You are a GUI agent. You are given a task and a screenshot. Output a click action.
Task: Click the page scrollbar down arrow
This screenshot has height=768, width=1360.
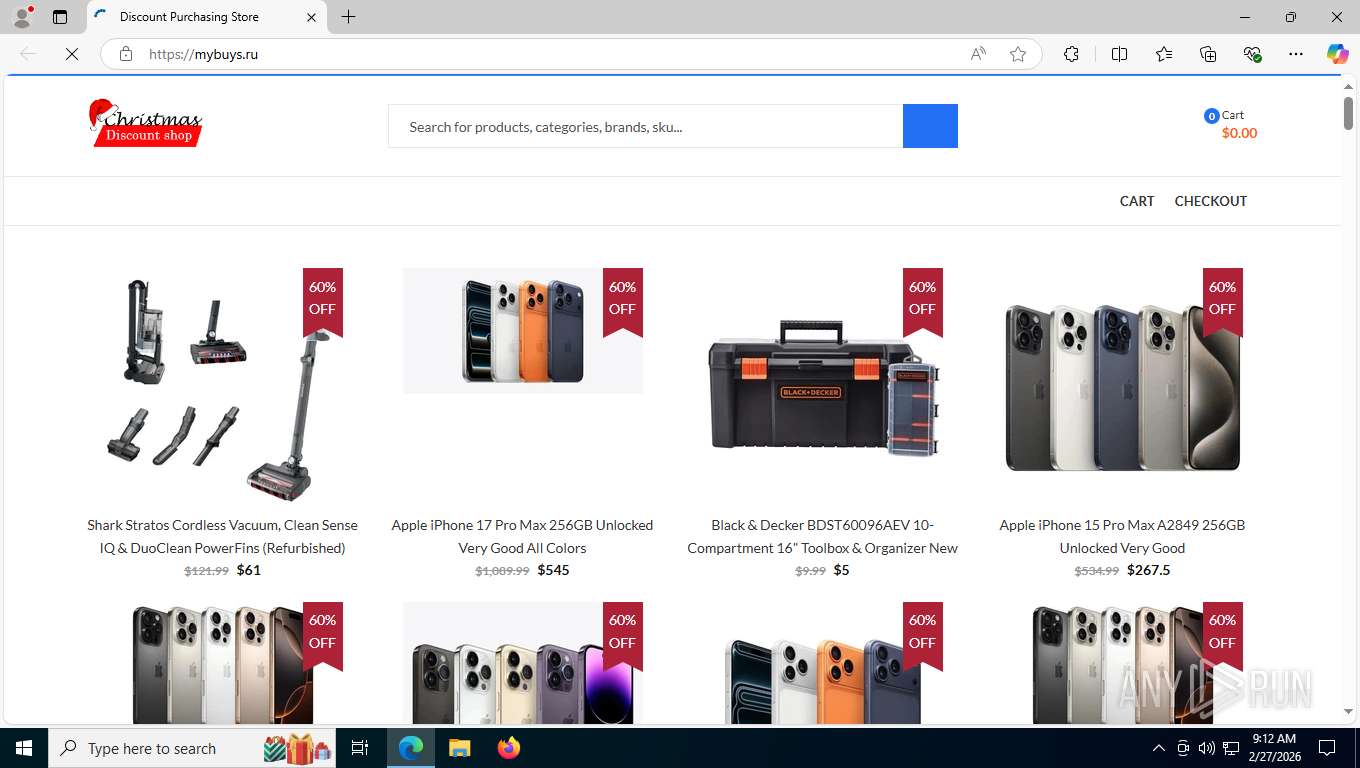(x=1348, y=712)
